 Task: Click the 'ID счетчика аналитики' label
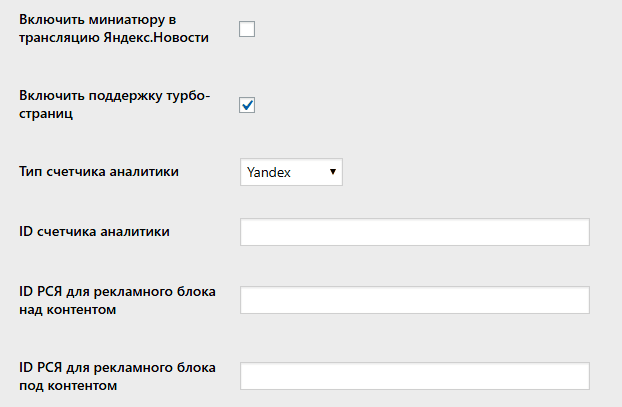[94, 232]
